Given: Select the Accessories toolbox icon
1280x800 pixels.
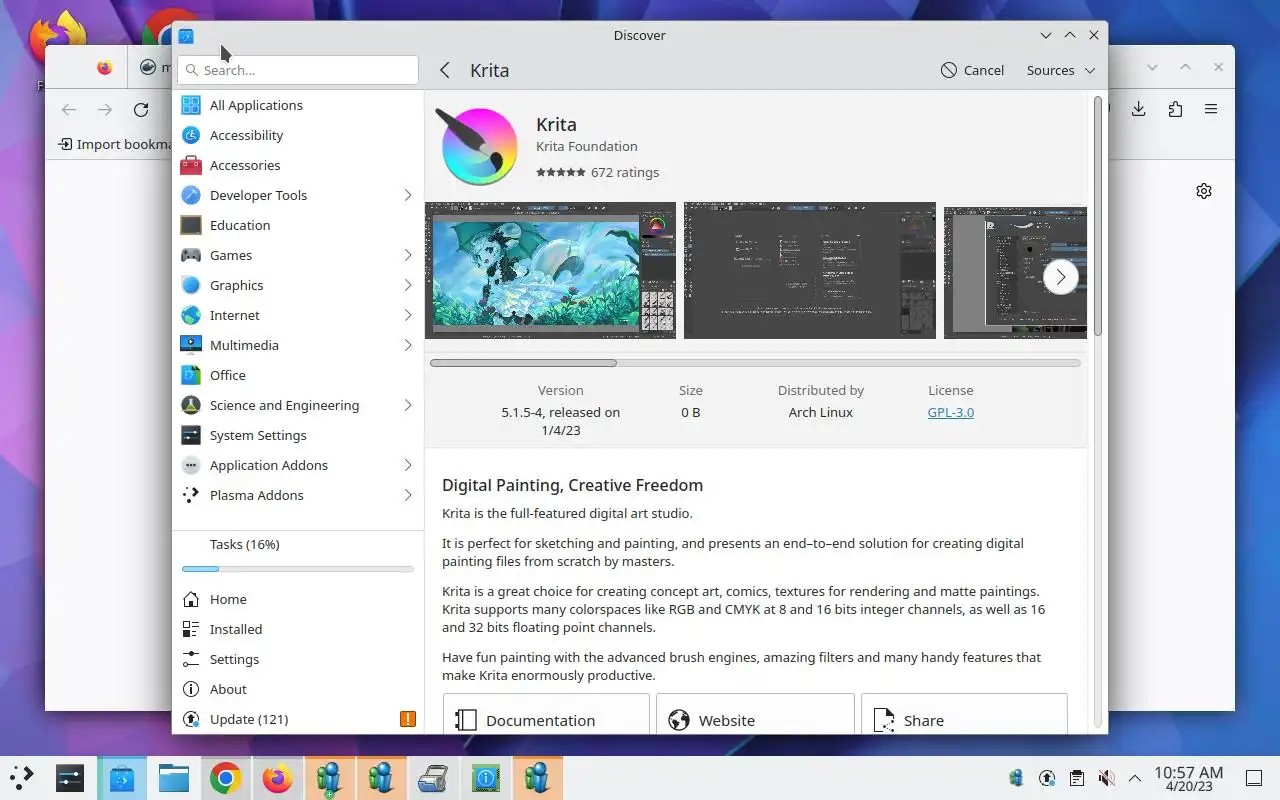Looking at the screenshot, I should click(191, 165).
